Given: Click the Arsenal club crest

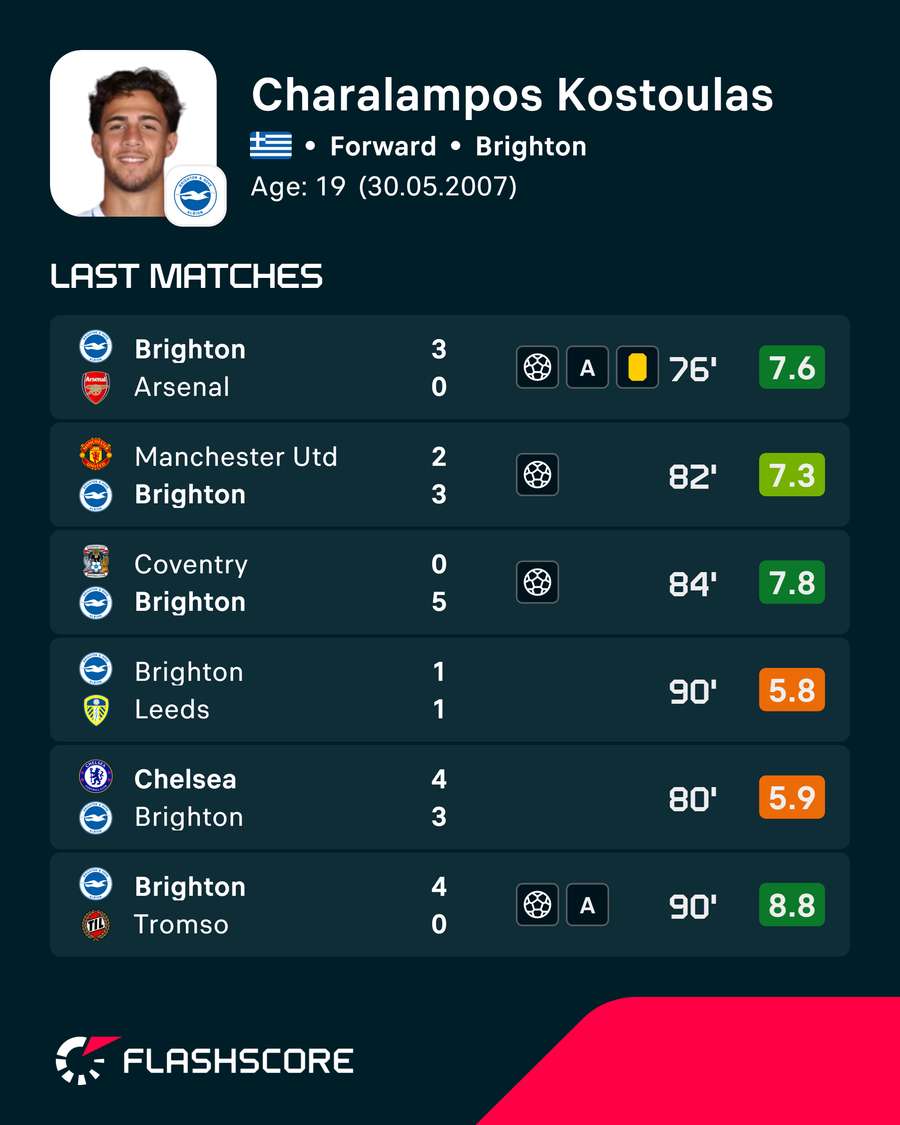Looking at the screenshot, I should [x=95, y=387].
